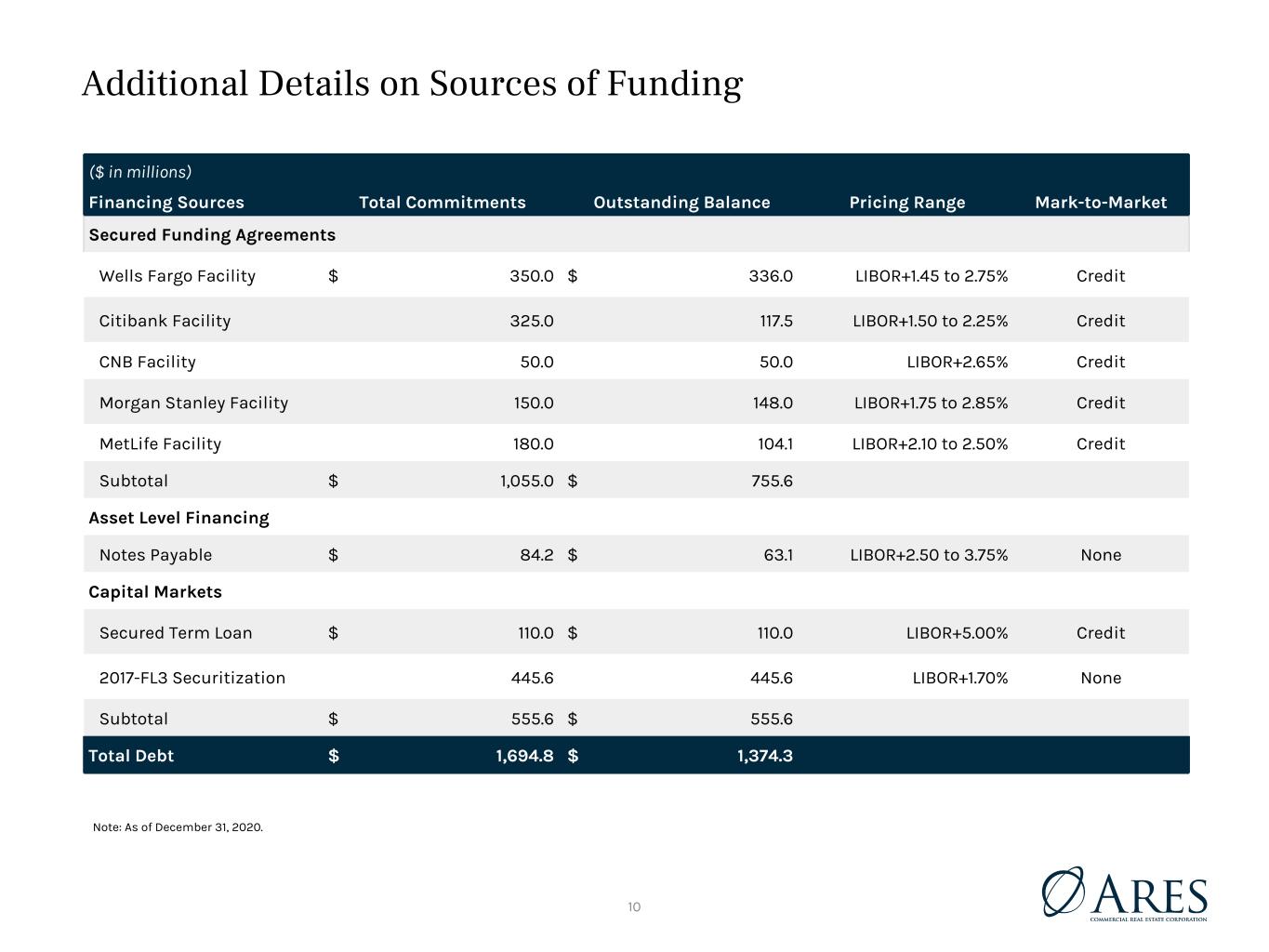Click the Pricing Range column header
This screenshot has height=952, width=1269.
907,203
